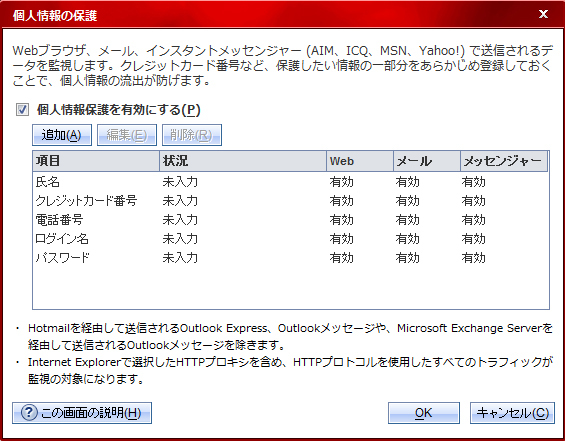Select the パスワード row

290,258
